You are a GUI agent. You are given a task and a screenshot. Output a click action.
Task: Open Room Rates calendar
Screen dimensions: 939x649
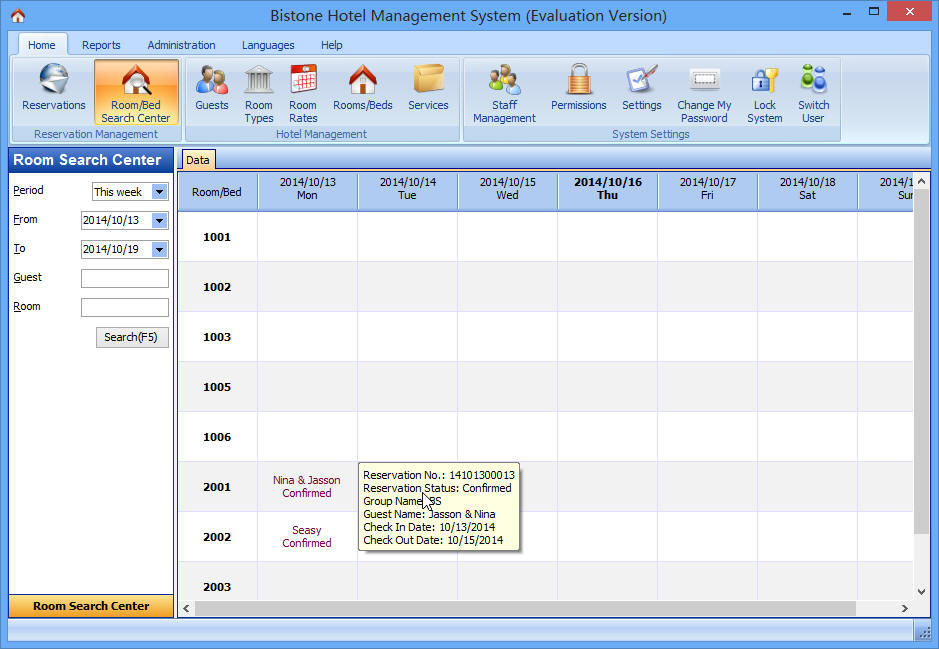click(303, 93)
